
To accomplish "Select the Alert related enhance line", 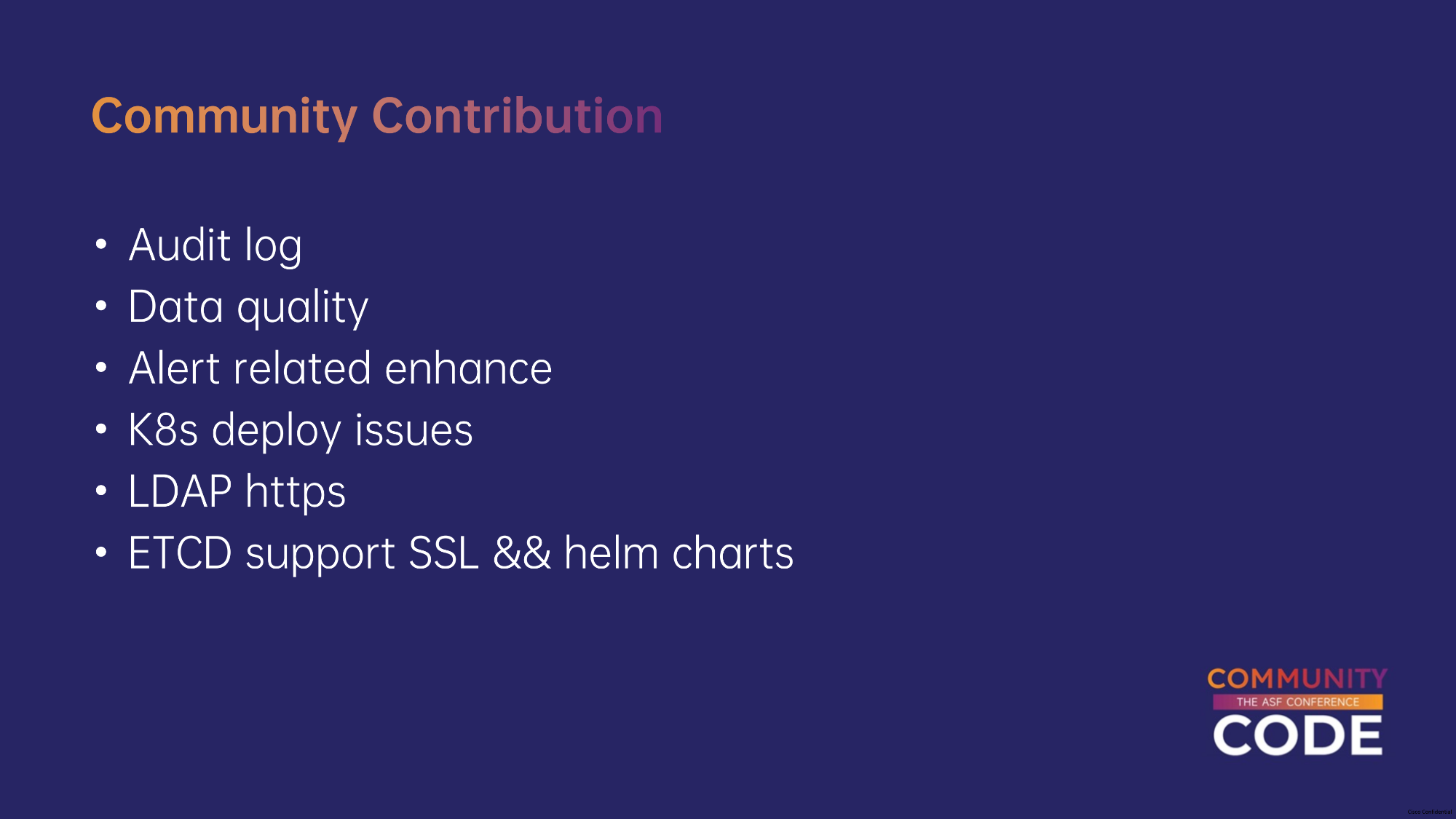I will [340, 368].
